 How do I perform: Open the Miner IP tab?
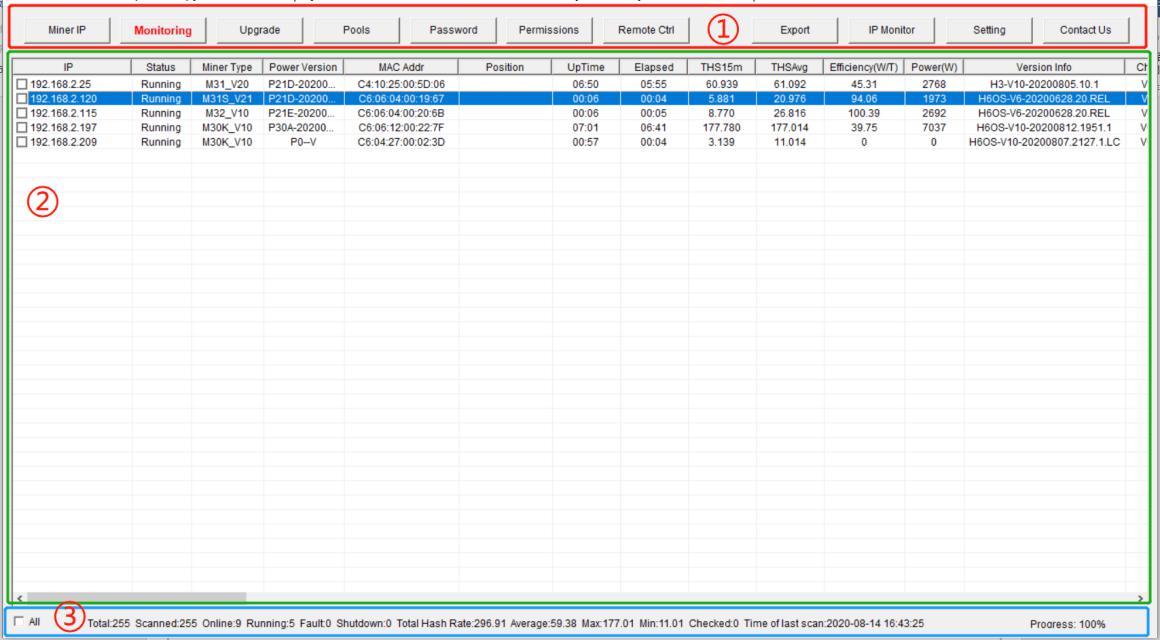(65, 30)
